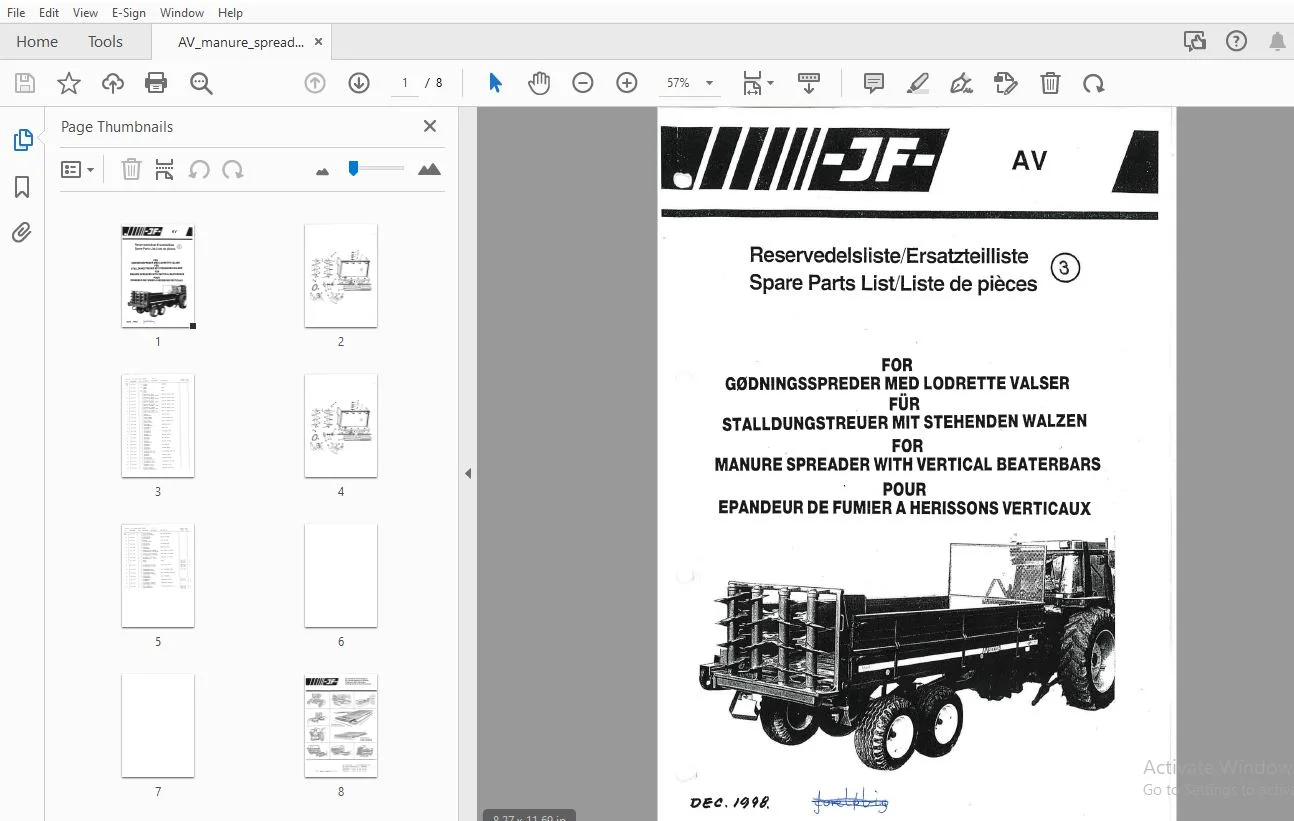Select the Highlight text pen tool

click(917, 83)
